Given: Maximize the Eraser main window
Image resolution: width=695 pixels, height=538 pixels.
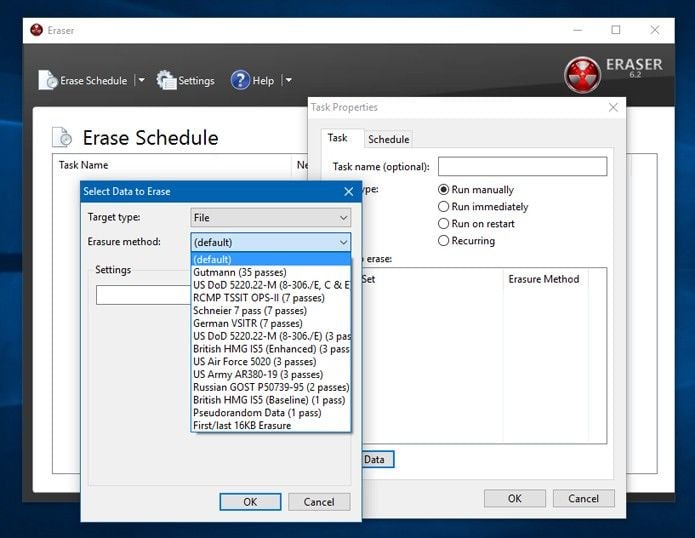Looking at the screenshot, I should (616, 30).
